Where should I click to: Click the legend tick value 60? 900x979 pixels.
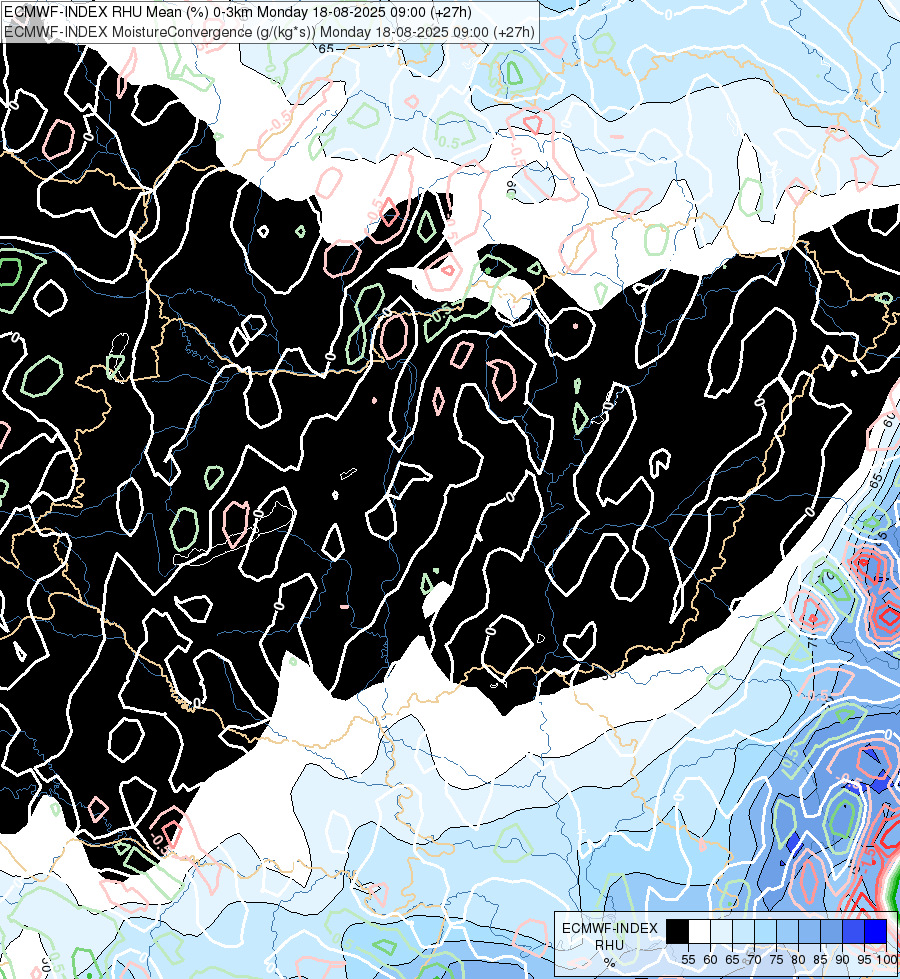(710, 960)
